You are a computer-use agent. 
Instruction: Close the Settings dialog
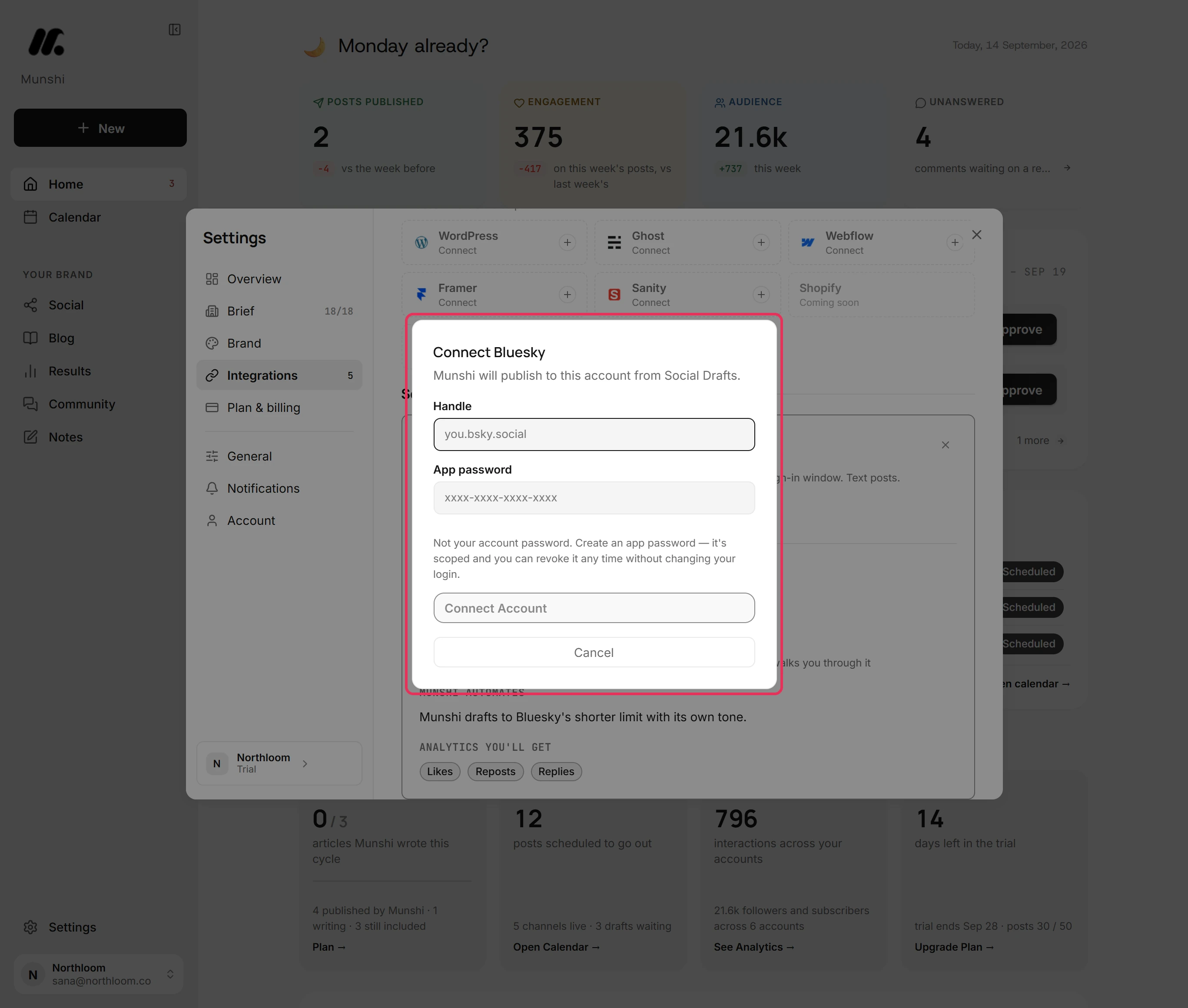click(976, 235)
